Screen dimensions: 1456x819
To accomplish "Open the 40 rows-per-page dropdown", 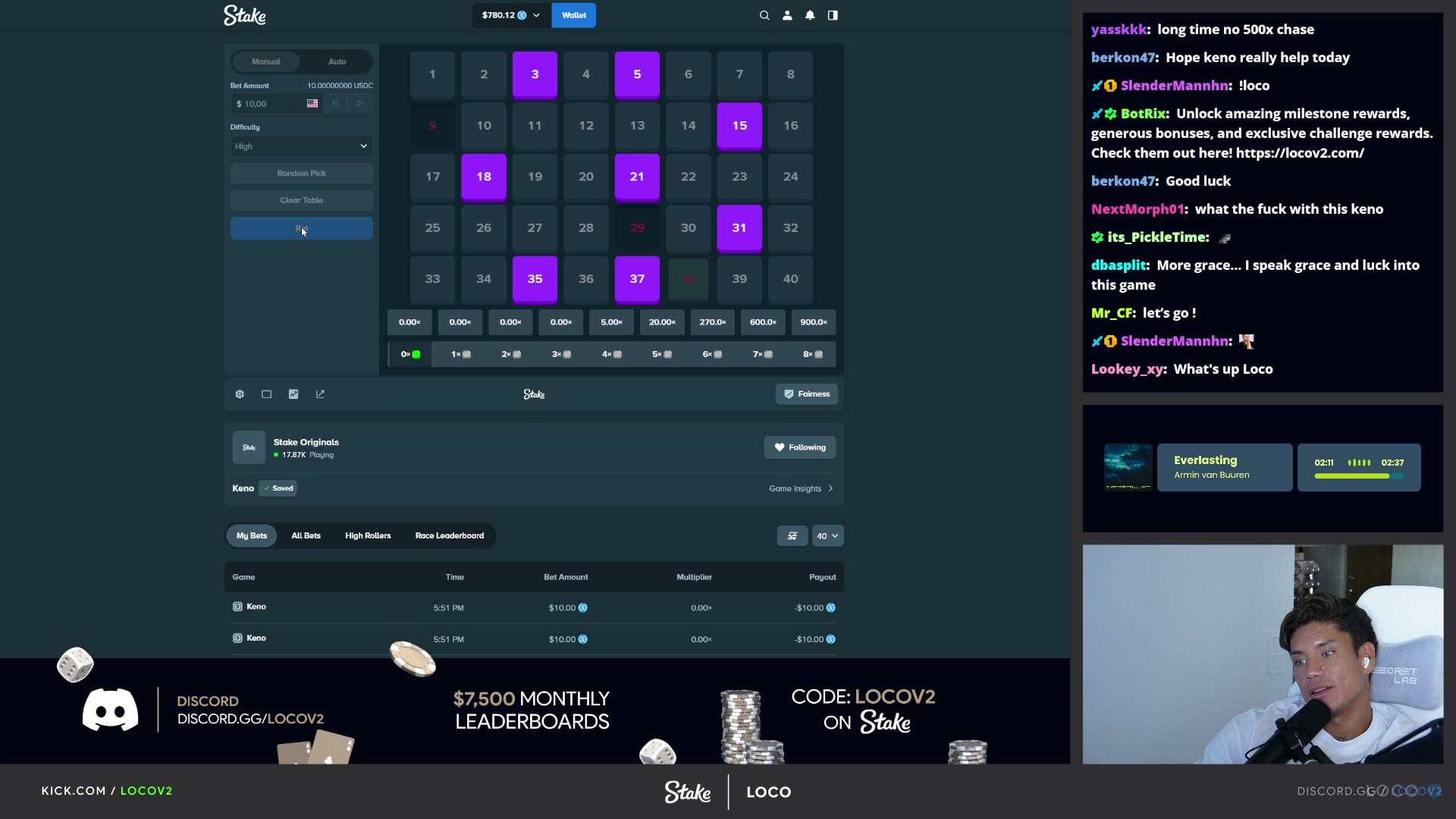I will (827, 536).
